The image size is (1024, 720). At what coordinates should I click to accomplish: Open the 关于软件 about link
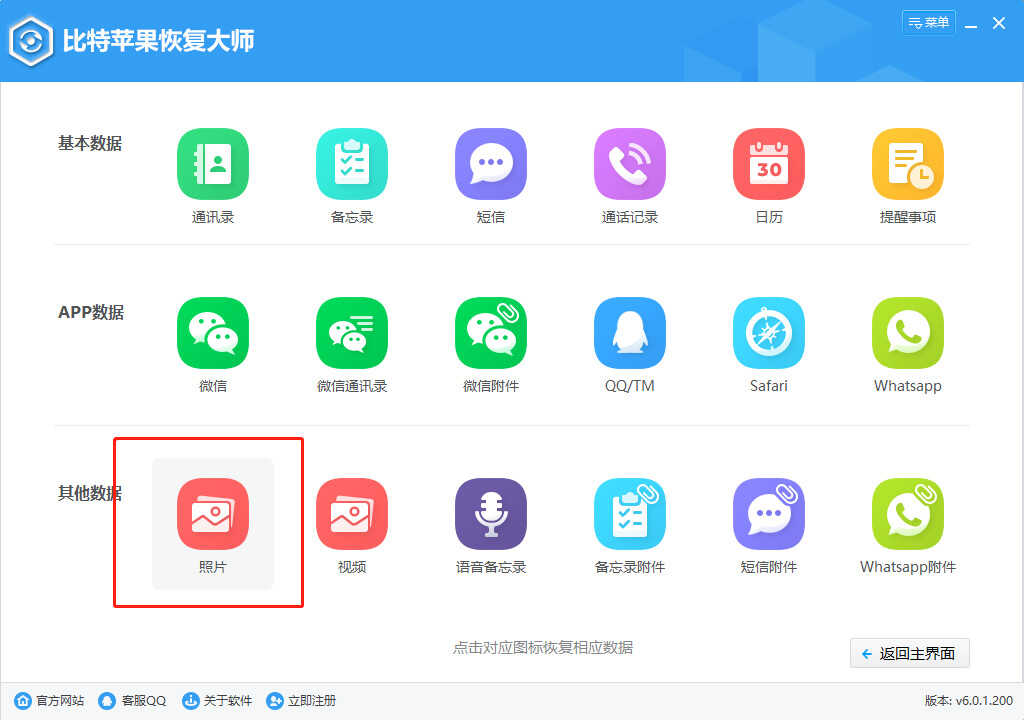[x=217, y=701]
